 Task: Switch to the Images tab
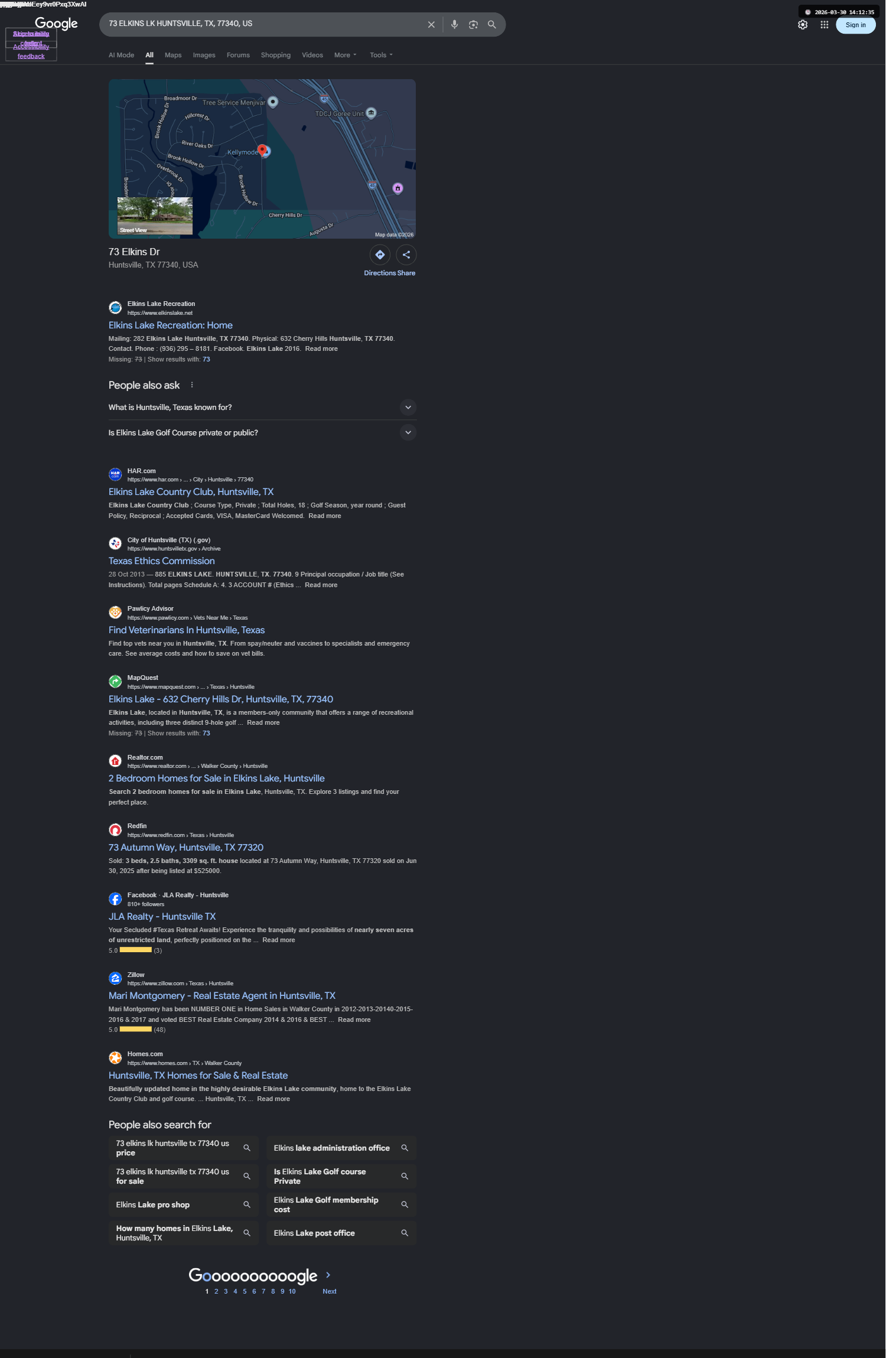coord(204,55)
